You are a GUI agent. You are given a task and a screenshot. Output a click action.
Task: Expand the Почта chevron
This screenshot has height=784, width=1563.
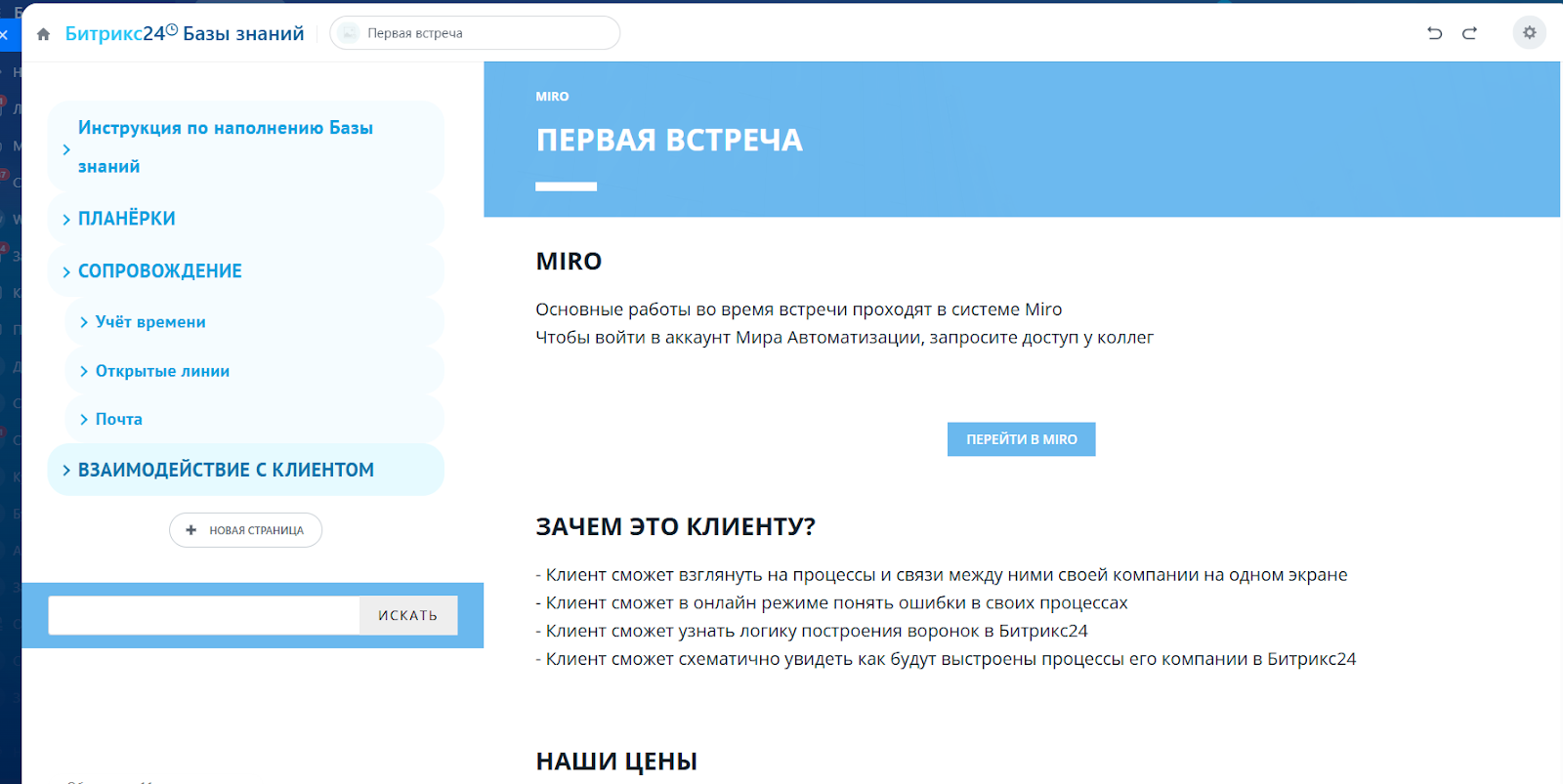(x=84, y=420)
